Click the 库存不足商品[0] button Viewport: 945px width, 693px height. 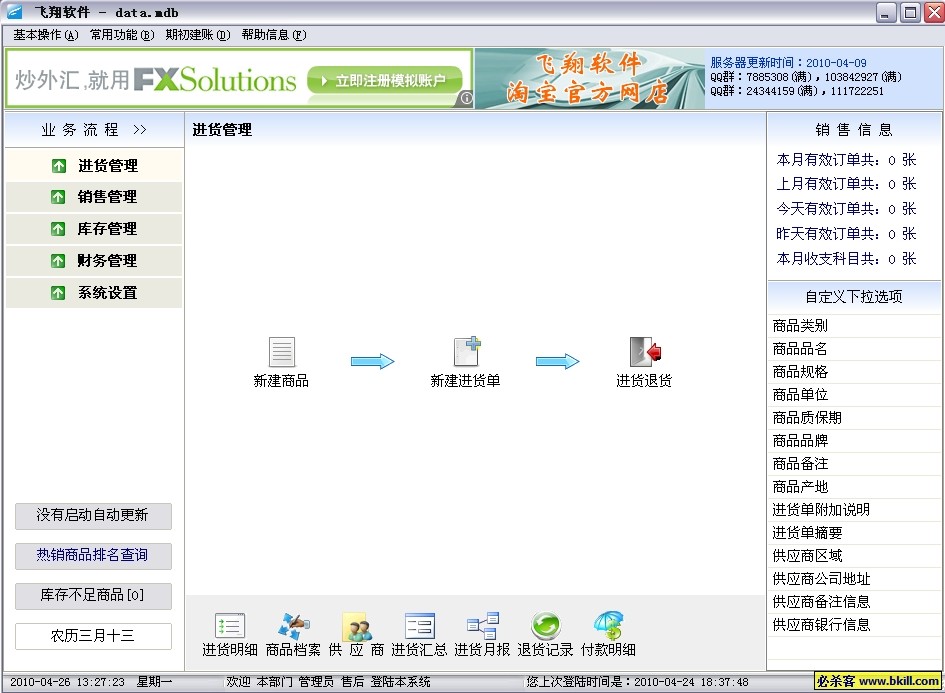93,596
